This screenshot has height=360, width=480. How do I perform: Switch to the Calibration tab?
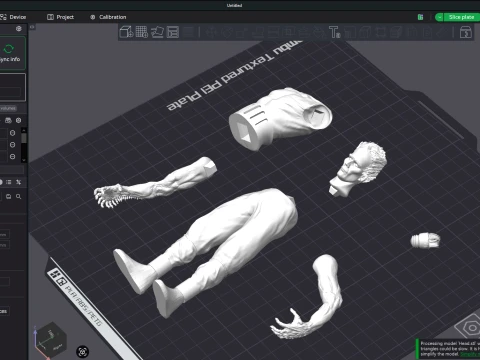(108, 17)
